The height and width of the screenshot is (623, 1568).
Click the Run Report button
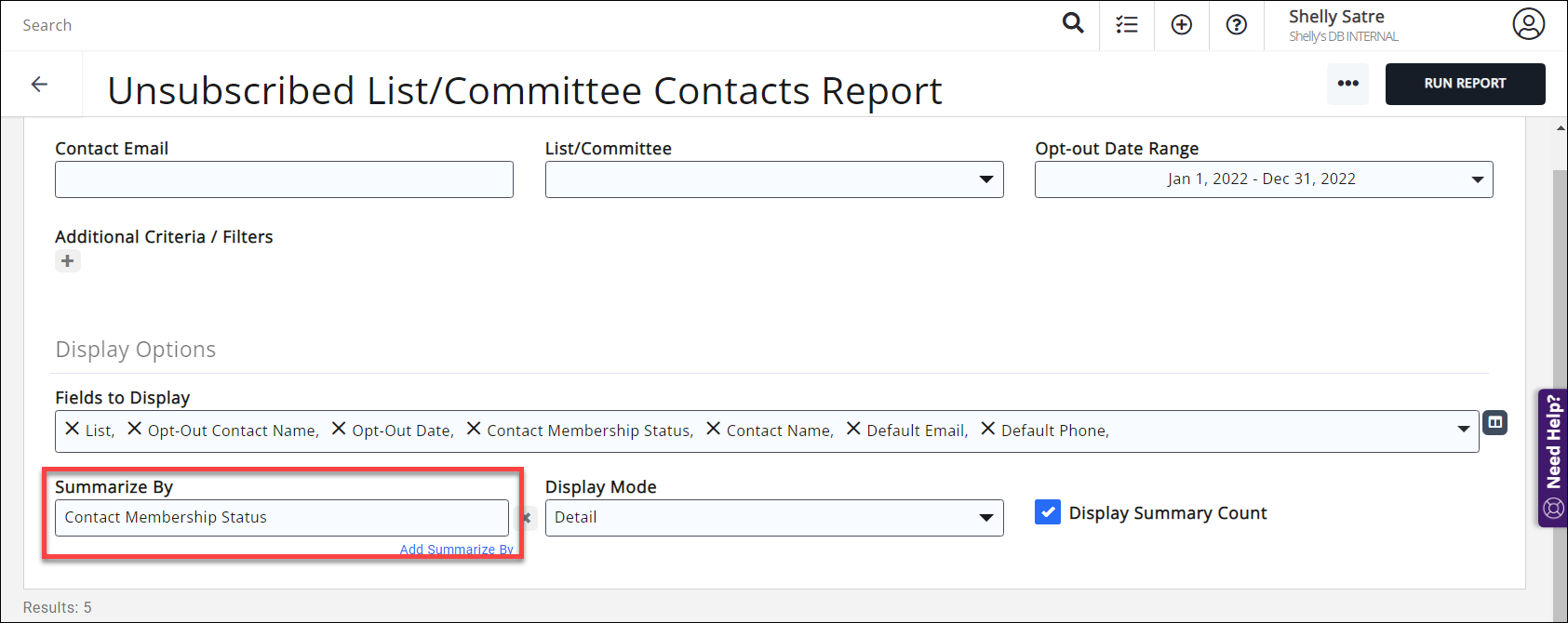[x=1465, y=84]
